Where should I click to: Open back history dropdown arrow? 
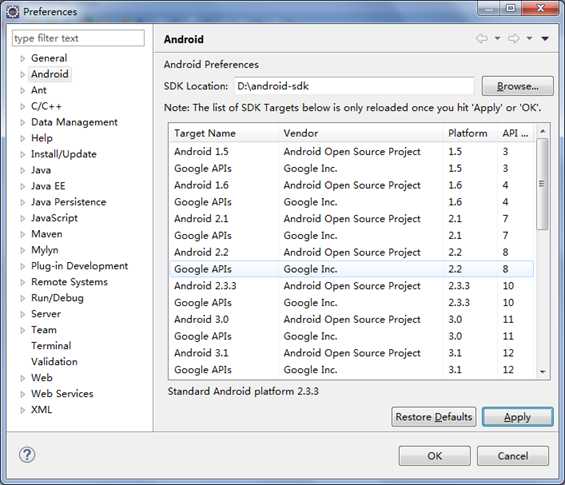coord(497,38)
